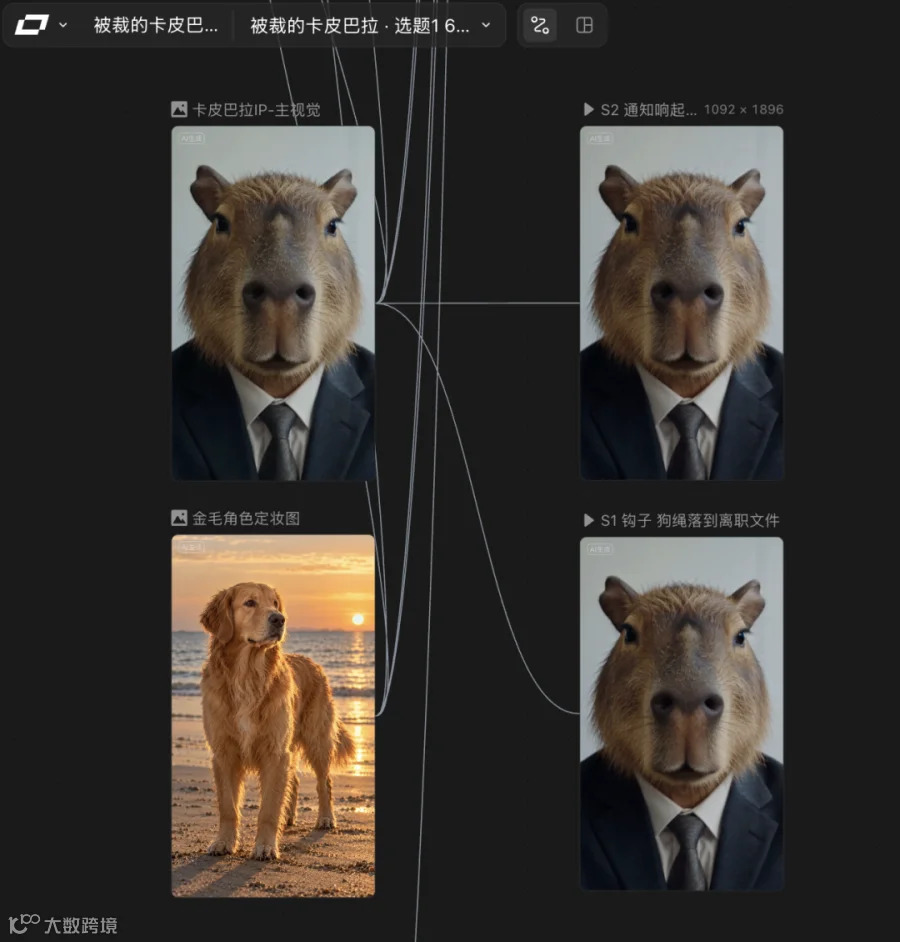Play the S1 钩子 video node
Image resolution: width=900 pixels, height=942 pixels.
[x=589, y=520]
